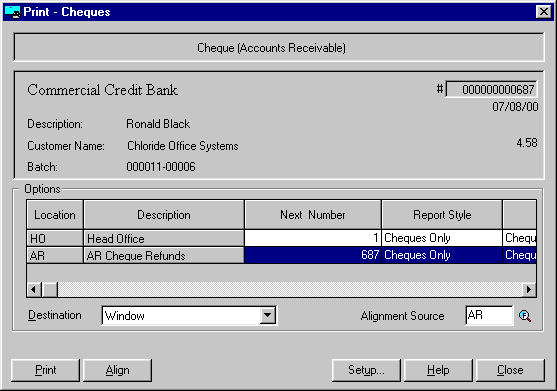Click the cheque date 07/08/00
The width and height of the screenshot is (557, 391).
coord(515,107)
